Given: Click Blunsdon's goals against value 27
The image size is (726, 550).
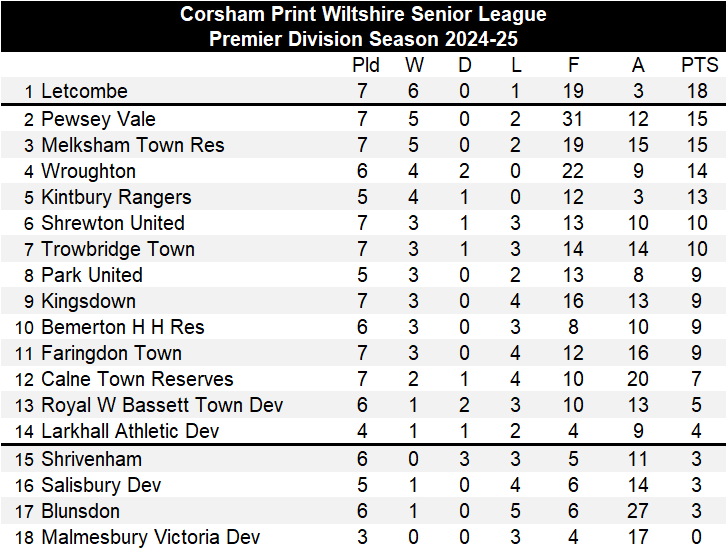Looking at the screenshot, I should [637, 512].
